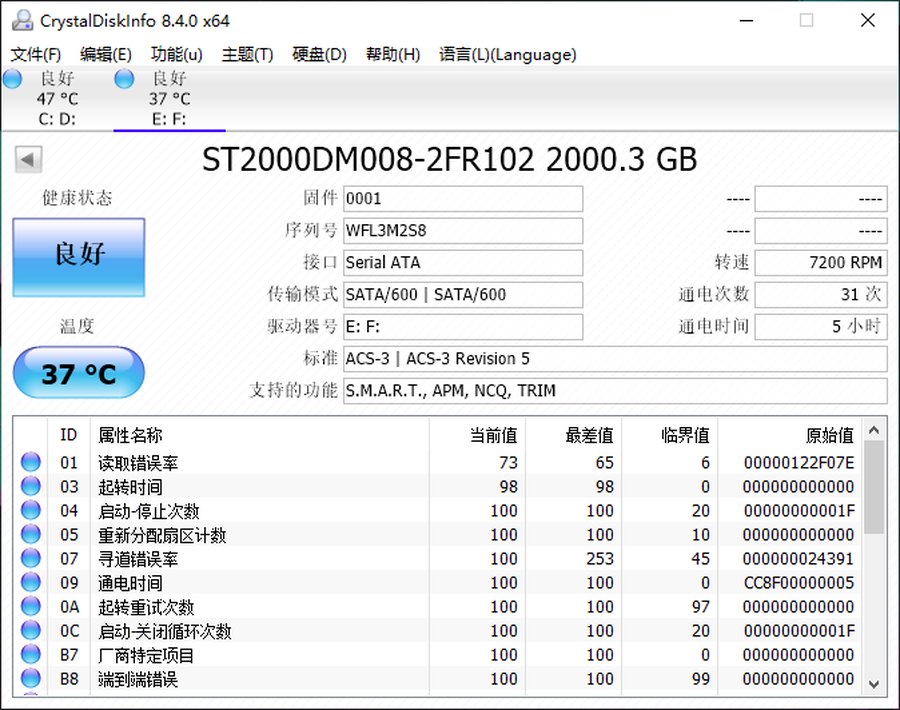900x710 pixels.
Task: Open the 文件(F) menu
Action: 35,54
